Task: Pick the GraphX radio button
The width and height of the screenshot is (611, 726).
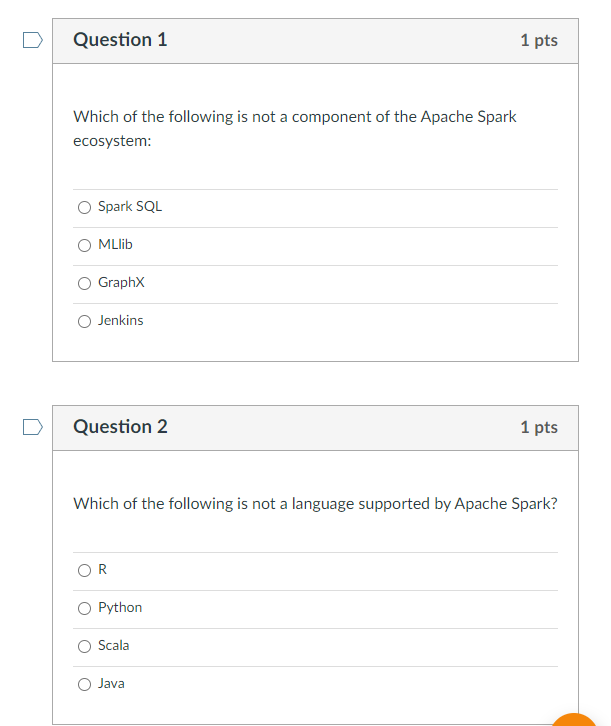Action: click(x=84, y=283)
